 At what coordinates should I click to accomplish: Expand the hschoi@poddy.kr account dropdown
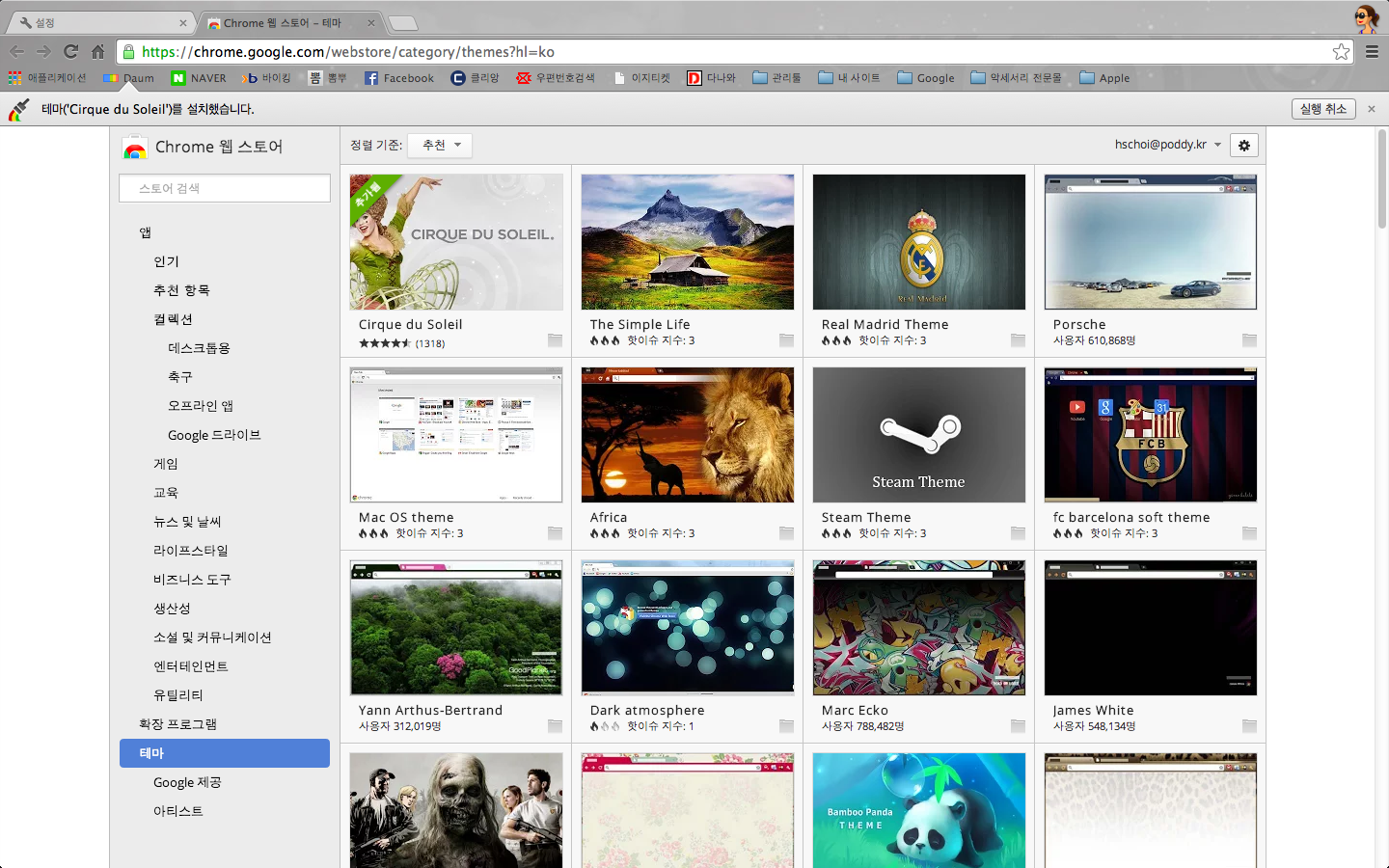pos(1168,145)
